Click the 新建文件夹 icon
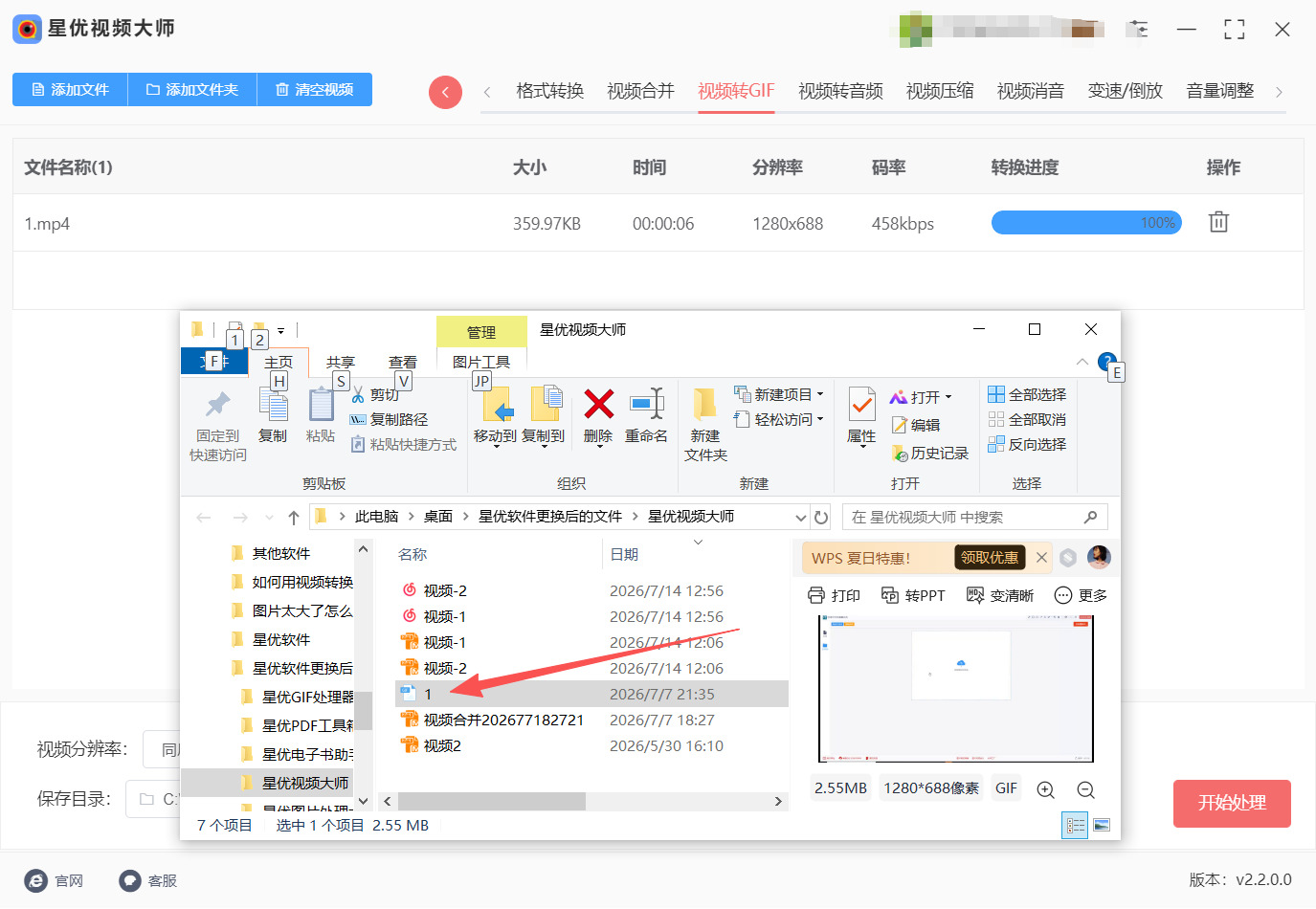 (705, 405)
